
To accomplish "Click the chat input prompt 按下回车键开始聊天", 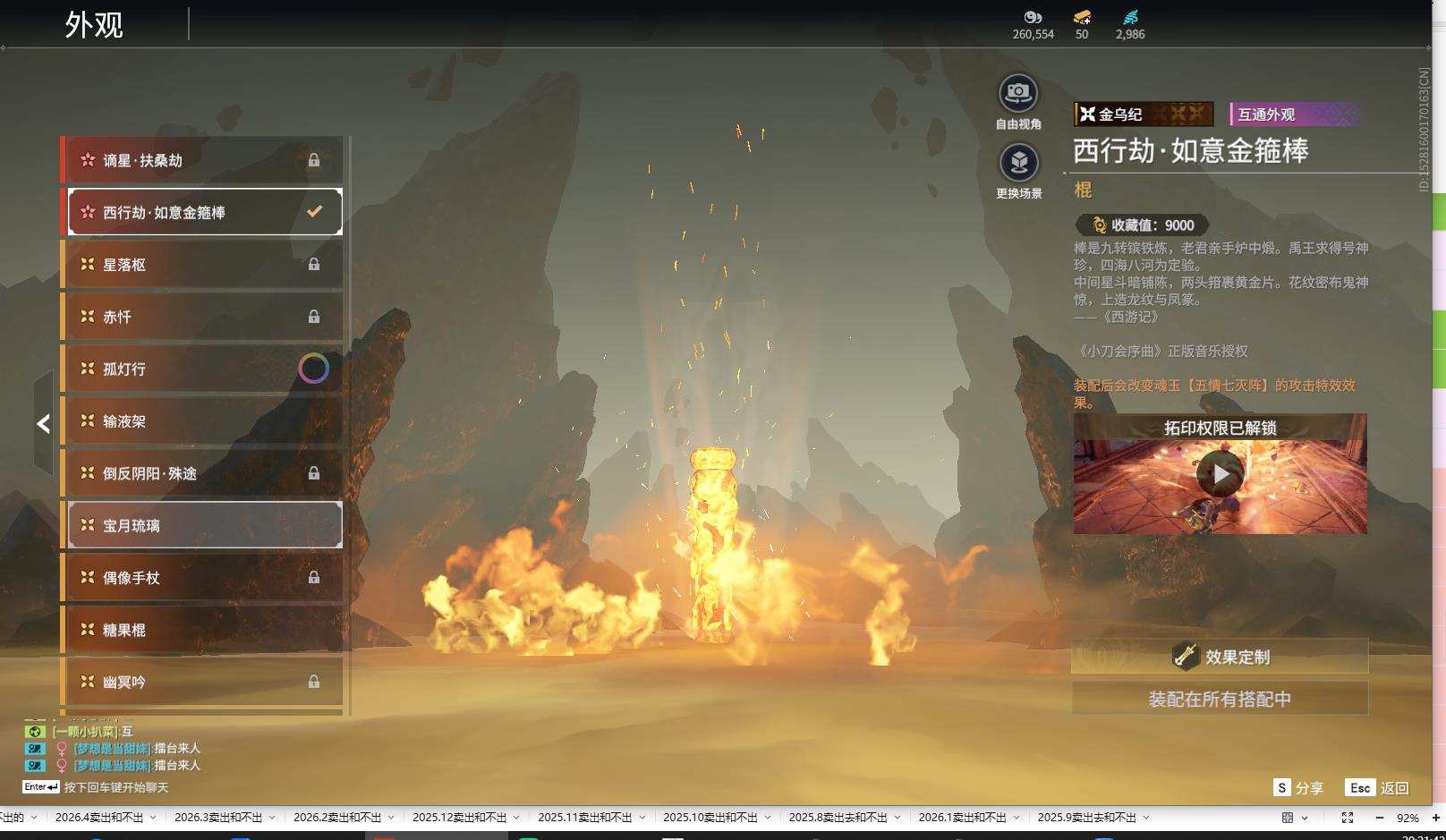I will tap(116, 788).
